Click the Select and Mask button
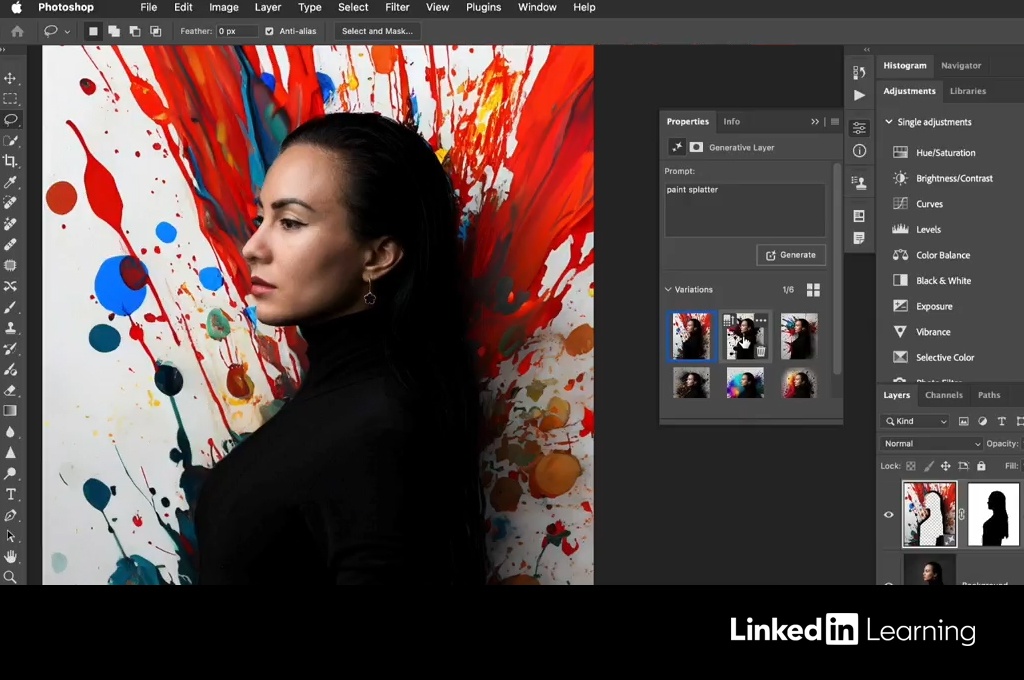Viewport: 1024px width, 680px height. [376, 31]
